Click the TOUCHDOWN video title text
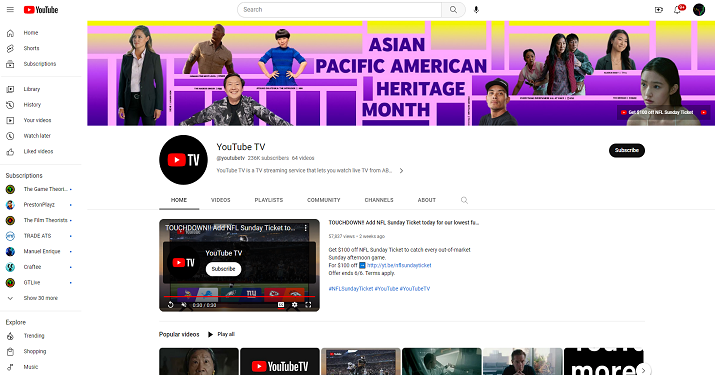 pos(404,223)
